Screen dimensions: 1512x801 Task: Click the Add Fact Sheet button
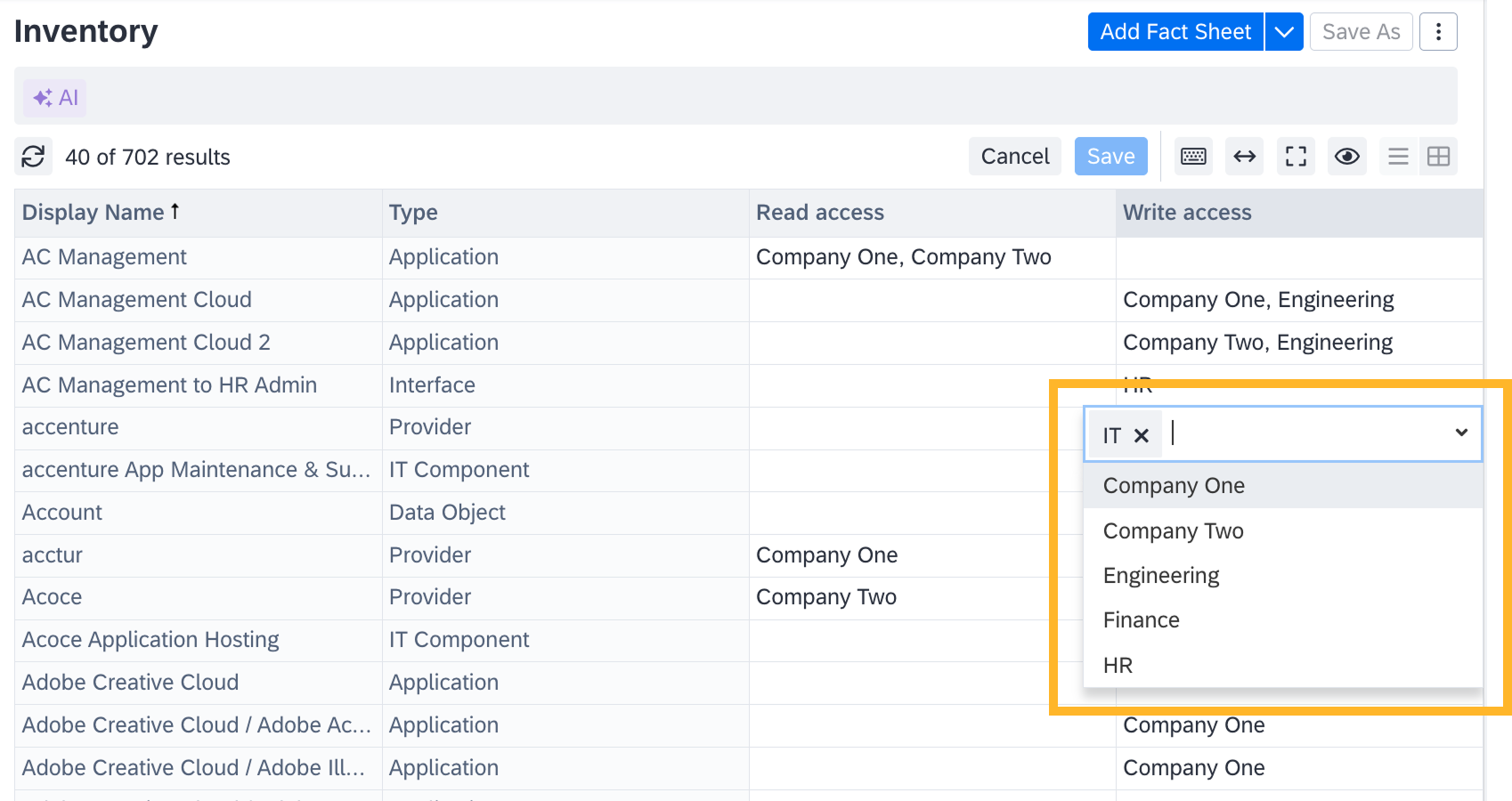(1175, 32)
